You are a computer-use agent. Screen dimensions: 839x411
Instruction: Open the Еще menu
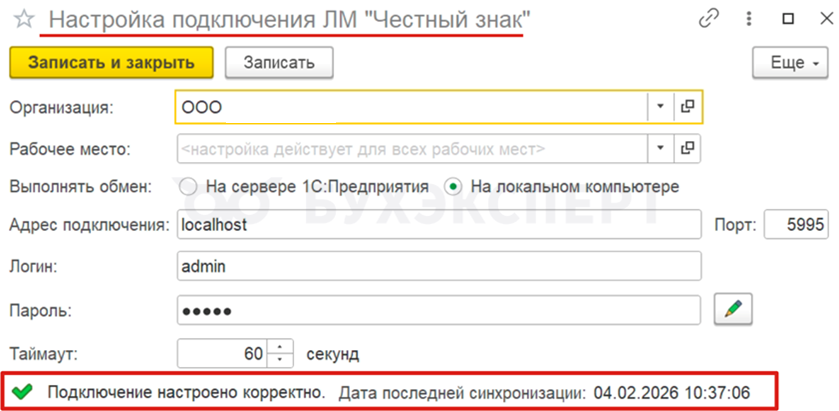(793, 63)
